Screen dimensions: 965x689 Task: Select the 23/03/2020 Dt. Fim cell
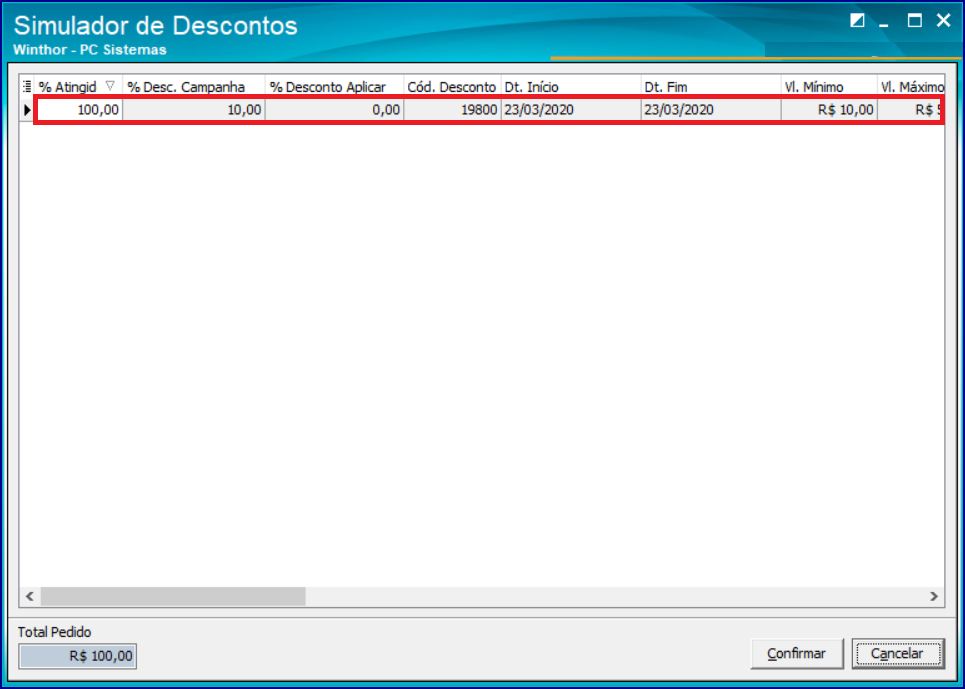[711, 110]
